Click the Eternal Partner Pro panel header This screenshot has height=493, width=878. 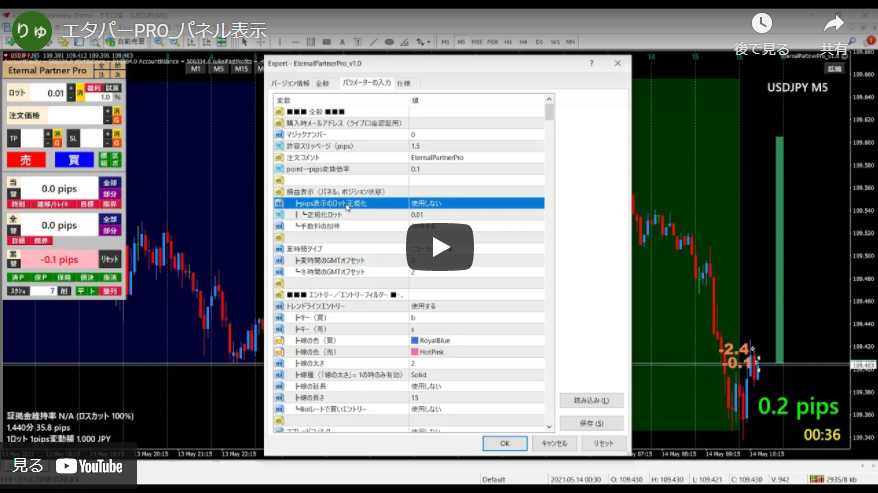coord(47,71)
